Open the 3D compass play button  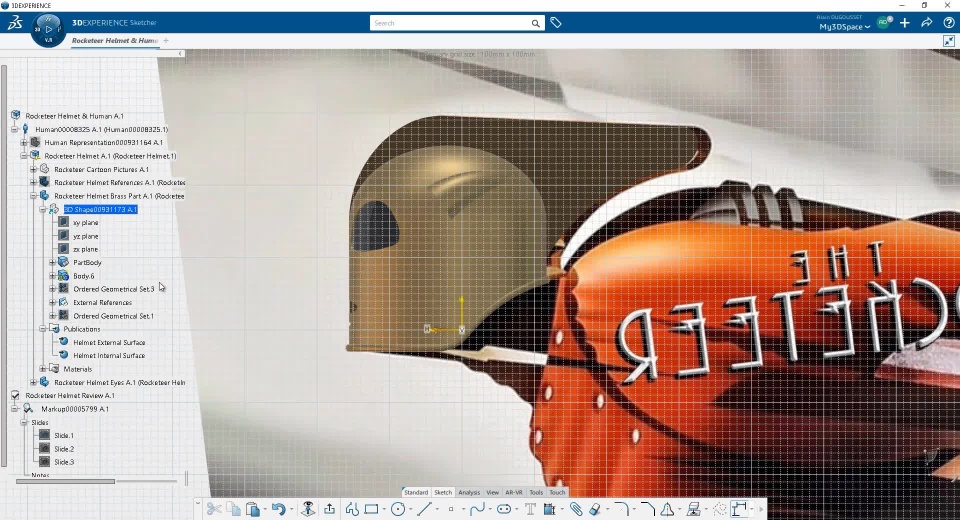click(48, 29)
